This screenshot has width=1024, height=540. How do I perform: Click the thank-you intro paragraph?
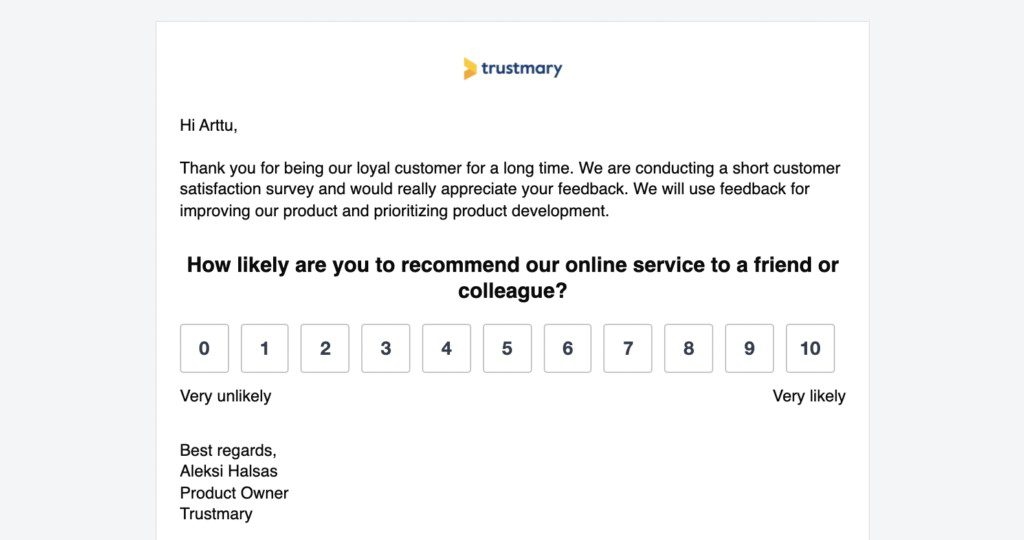point(510,189)
